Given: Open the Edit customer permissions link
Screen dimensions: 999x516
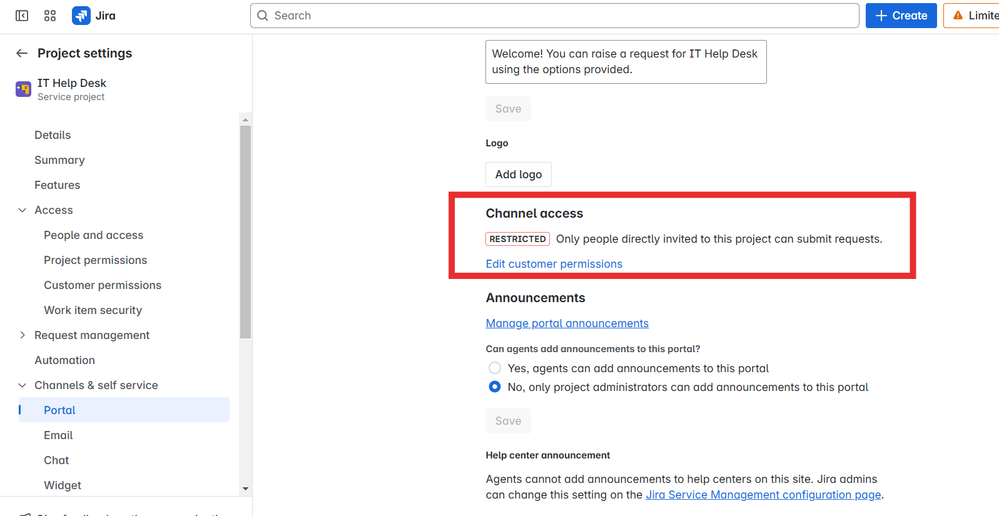Looking at the screenshot, I should point(554,264).
